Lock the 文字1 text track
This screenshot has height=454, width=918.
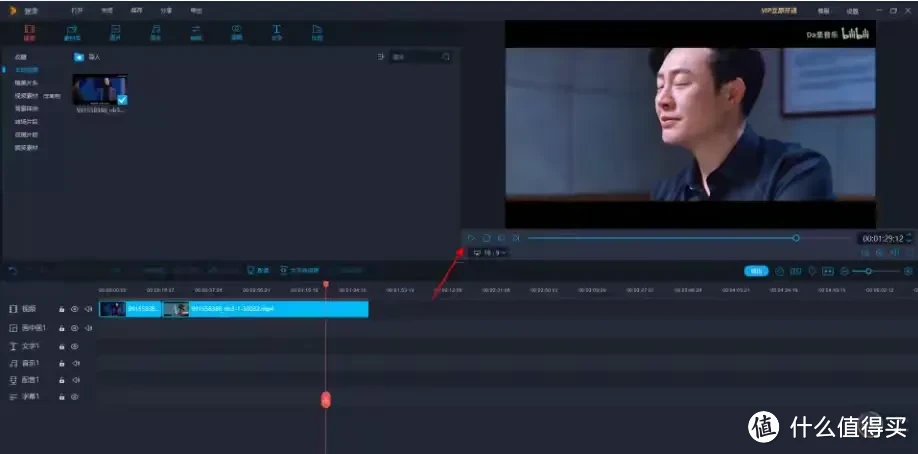click(61, 346)
